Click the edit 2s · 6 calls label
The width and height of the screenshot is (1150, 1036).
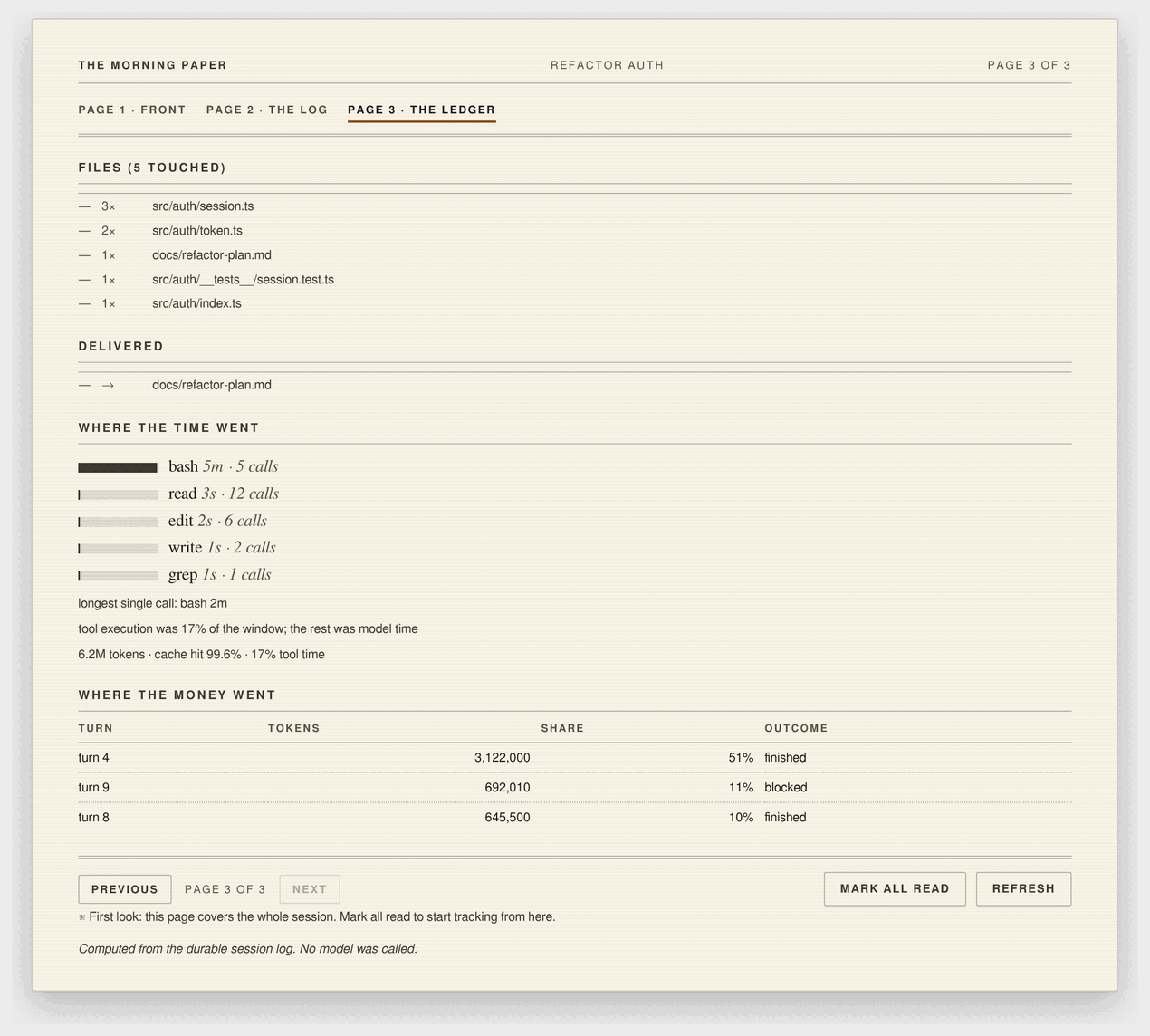pos(217,521)
